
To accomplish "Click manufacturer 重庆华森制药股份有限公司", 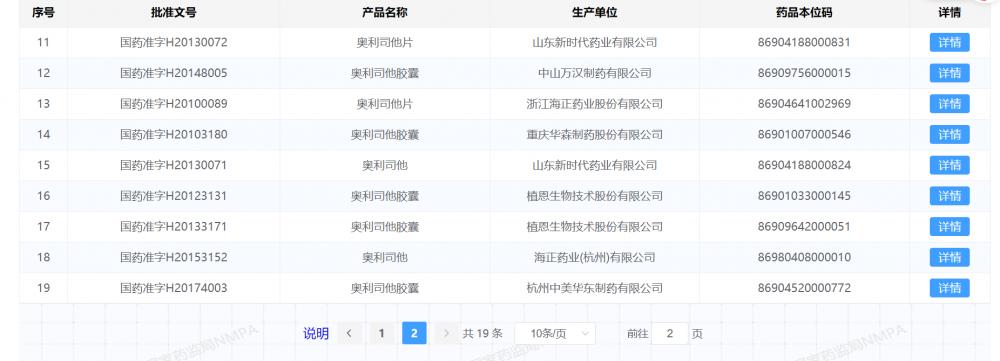I will (x=594, y=135).
